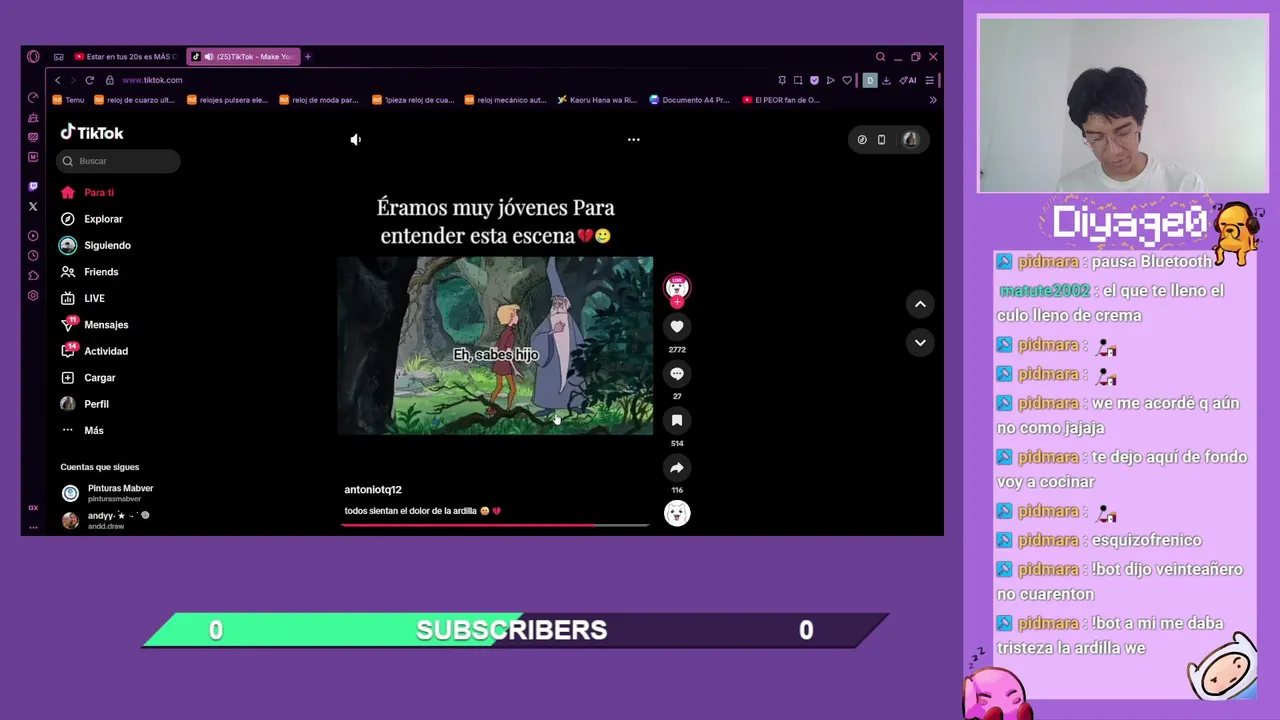Viewport: 1280px width, 720px height.
Task: Add page to bookmarks with heart icon
Action: click(x=847, y=80)
